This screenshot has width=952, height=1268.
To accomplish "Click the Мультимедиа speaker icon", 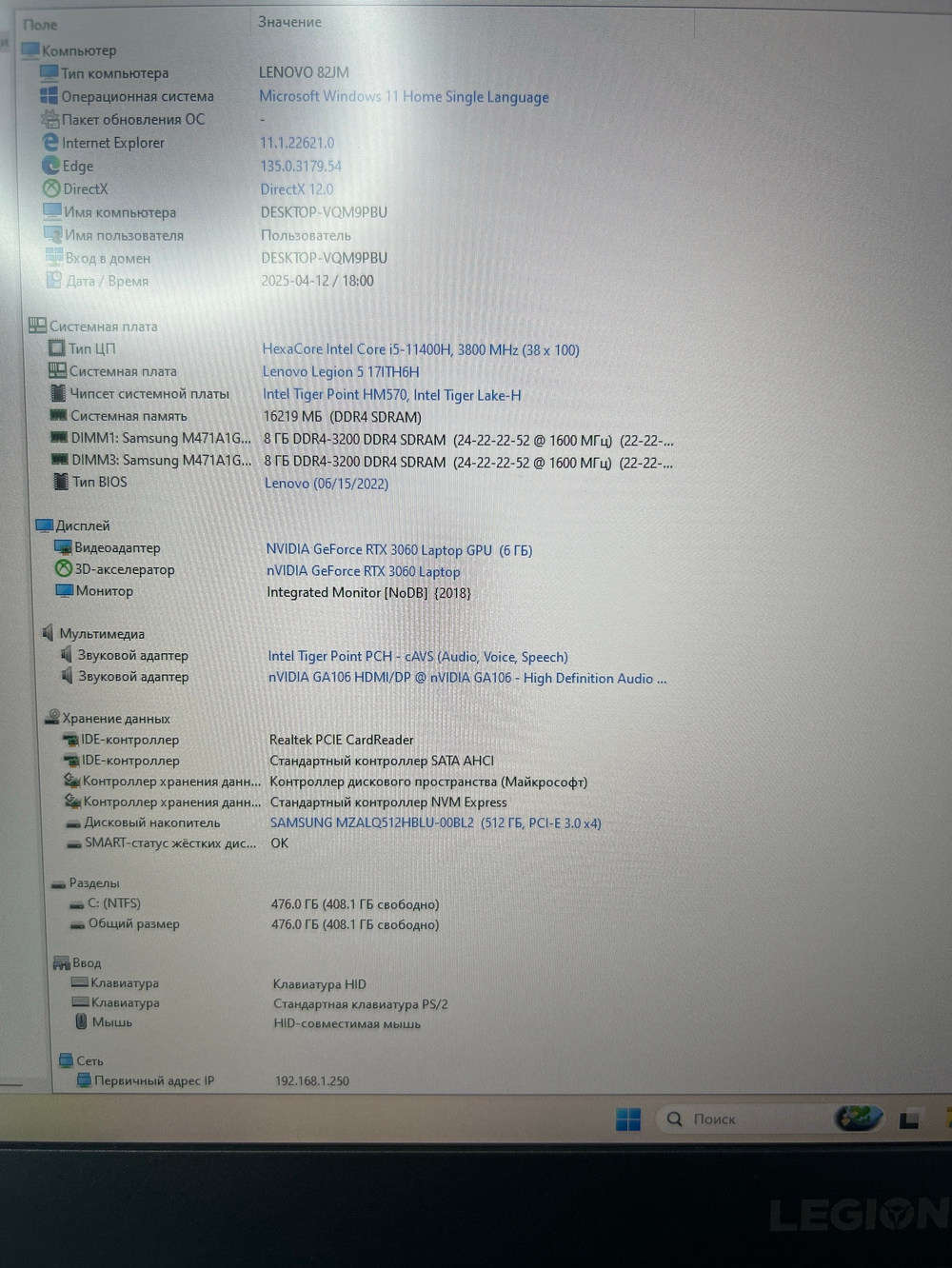I will [49, 633].
